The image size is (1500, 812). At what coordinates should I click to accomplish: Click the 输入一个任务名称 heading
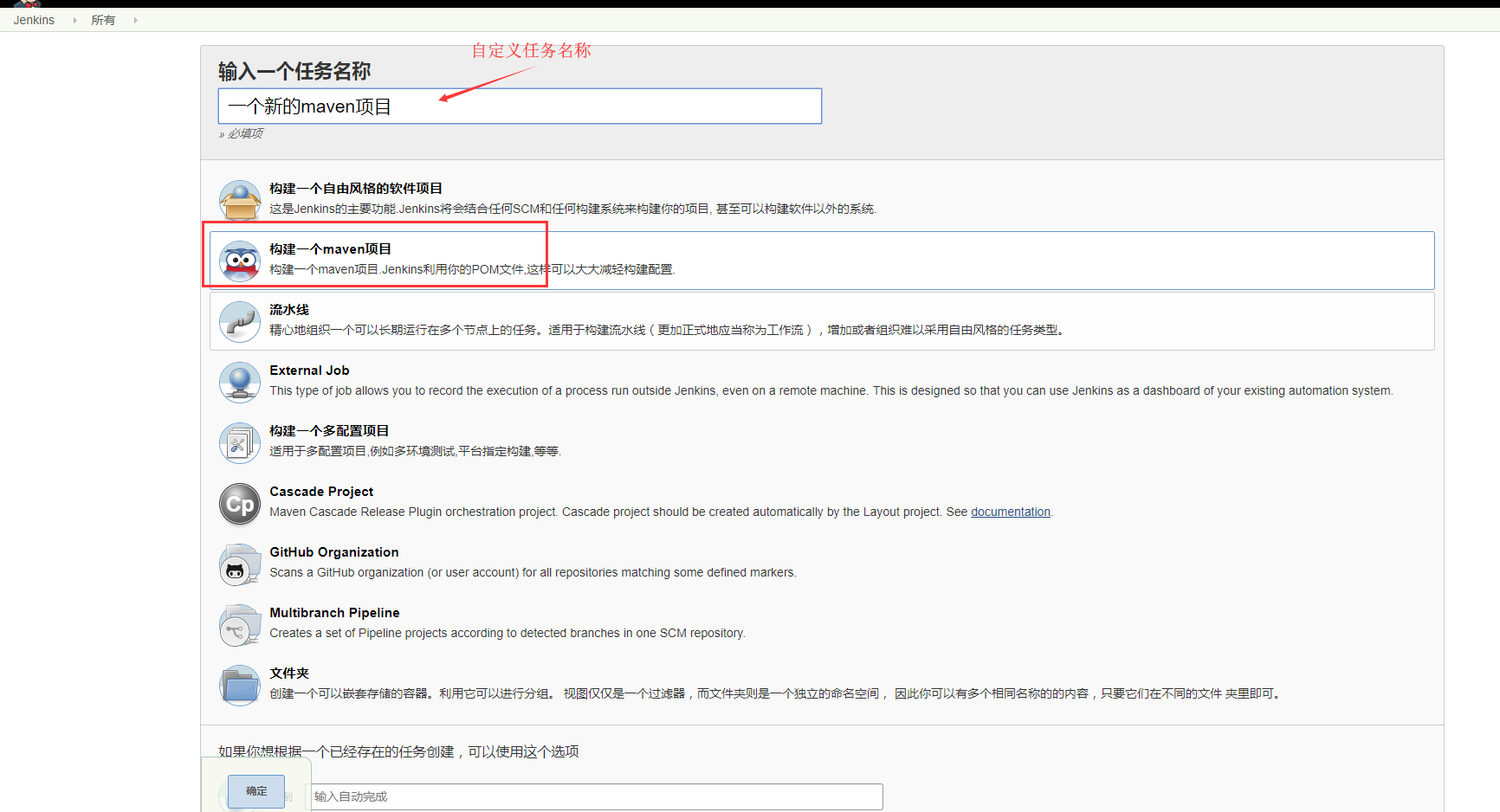click(x=294, y=71)
